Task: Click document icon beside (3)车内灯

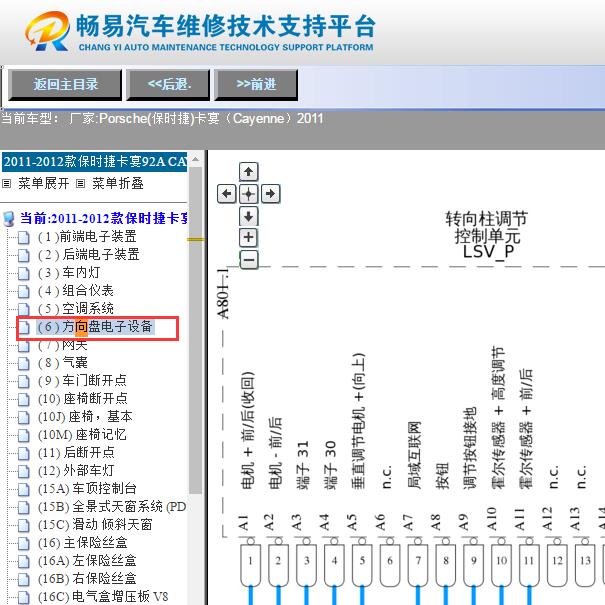Action: [24, 273]
